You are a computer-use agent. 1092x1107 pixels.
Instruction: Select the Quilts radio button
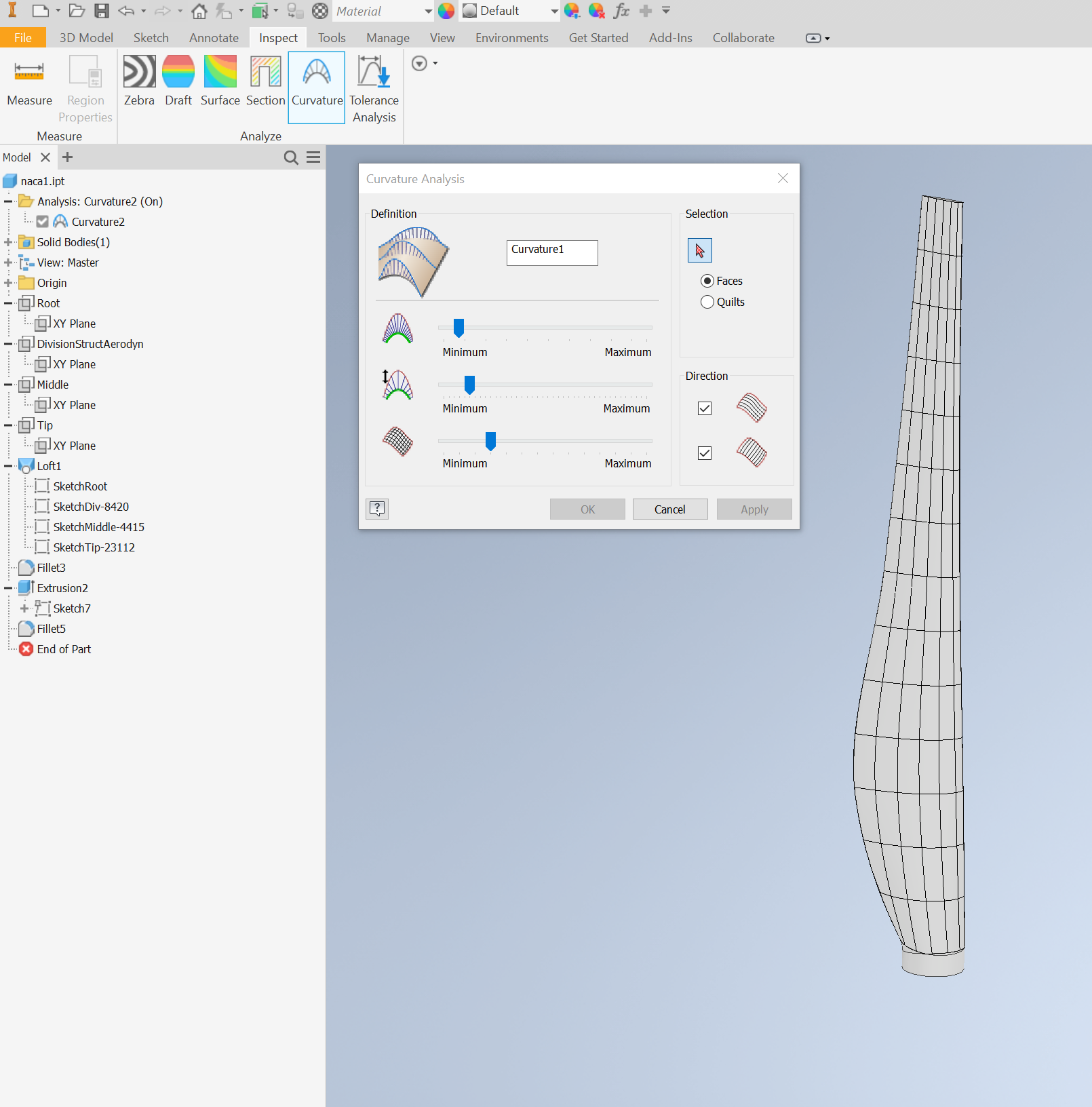tap(707, 302)
